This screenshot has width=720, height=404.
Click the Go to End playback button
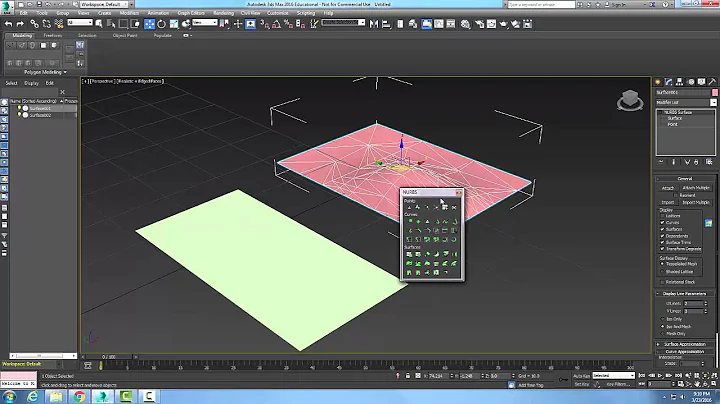(x=678, y=376)
